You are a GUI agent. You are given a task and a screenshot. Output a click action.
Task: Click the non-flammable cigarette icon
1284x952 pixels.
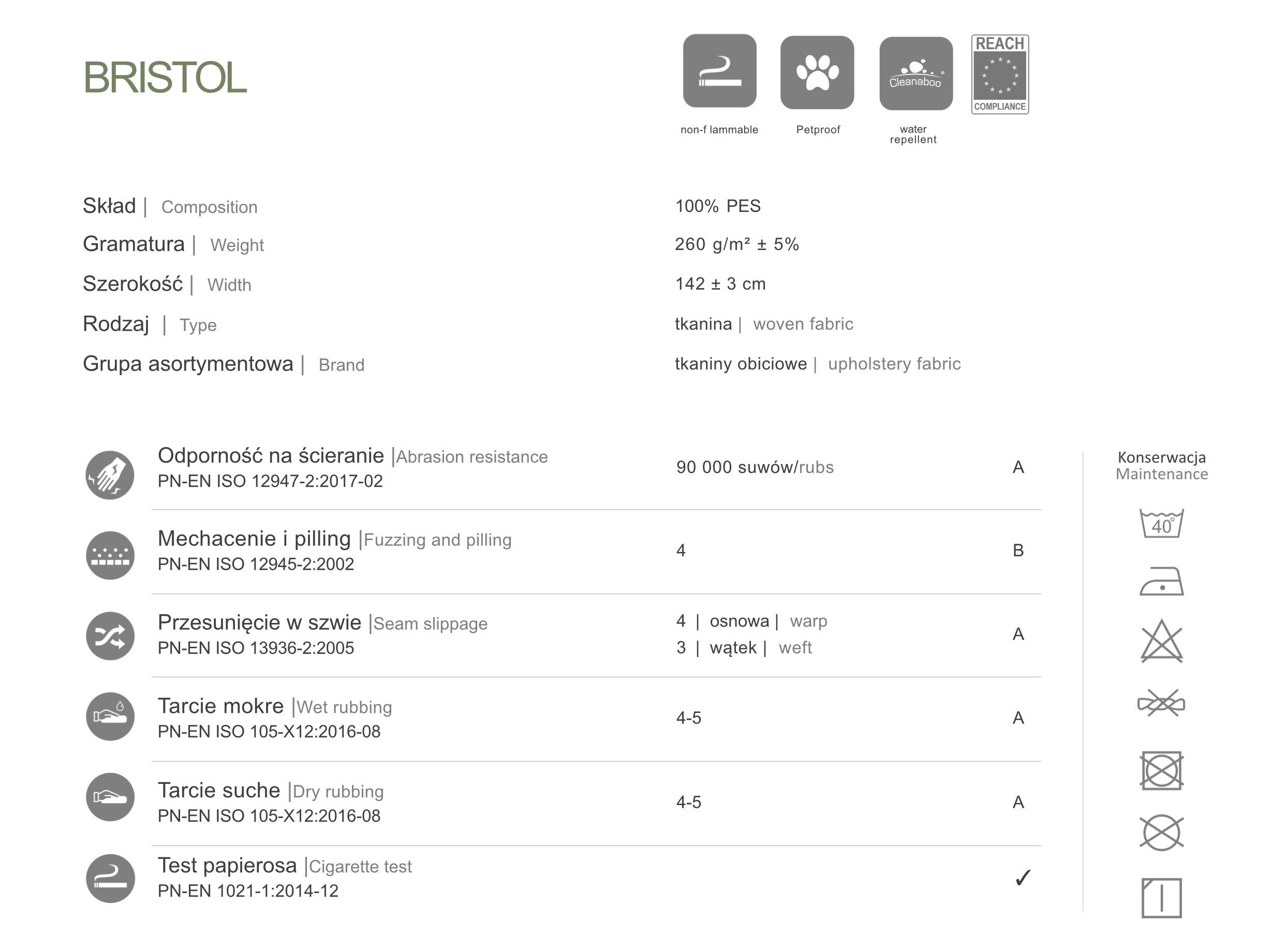[719, 71]
